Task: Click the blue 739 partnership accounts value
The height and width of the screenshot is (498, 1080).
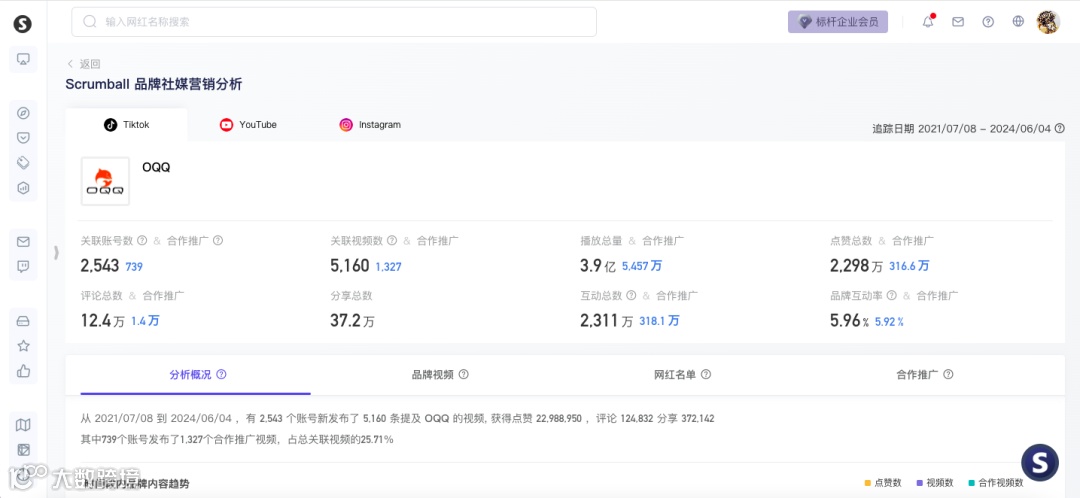Action: 134,267
